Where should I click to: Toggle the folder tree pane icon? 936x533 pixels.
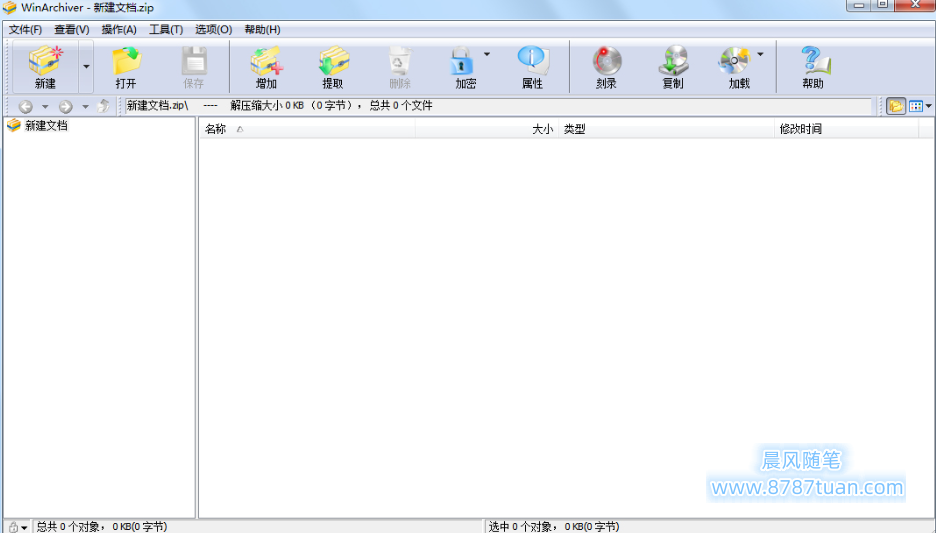[895, 106]
